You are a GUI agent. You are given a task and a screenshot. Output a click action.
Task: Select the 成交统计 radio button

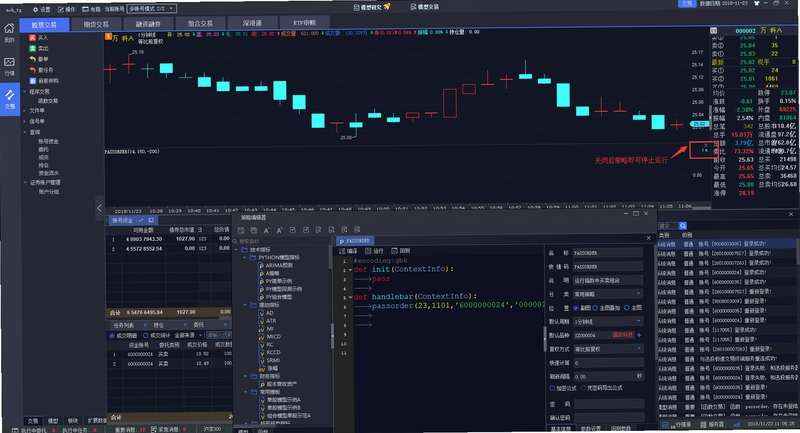[145, 336]
